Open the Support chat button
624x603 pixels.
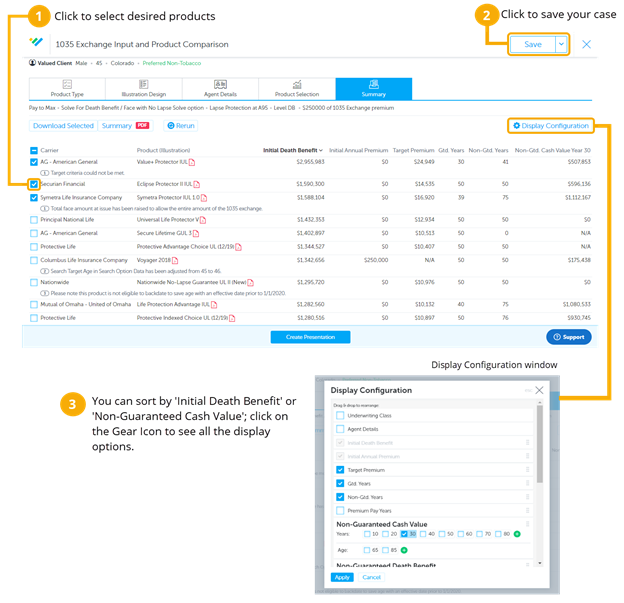pyautogui.click(x=569, y=337)
